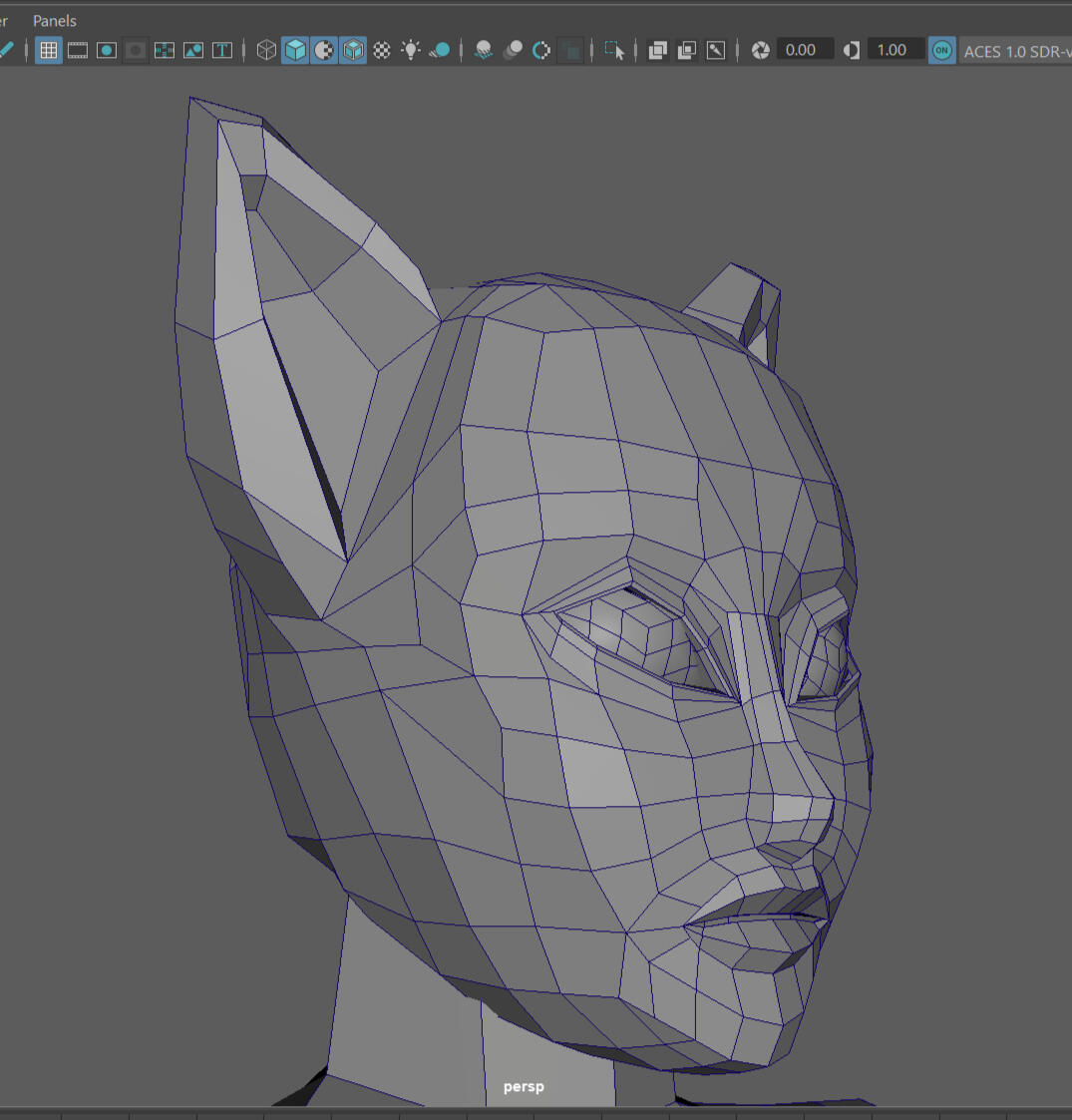Enable the Film Gate overlay
Image resolution: width=1072 pixels, height=1120 pixels.
77,50
